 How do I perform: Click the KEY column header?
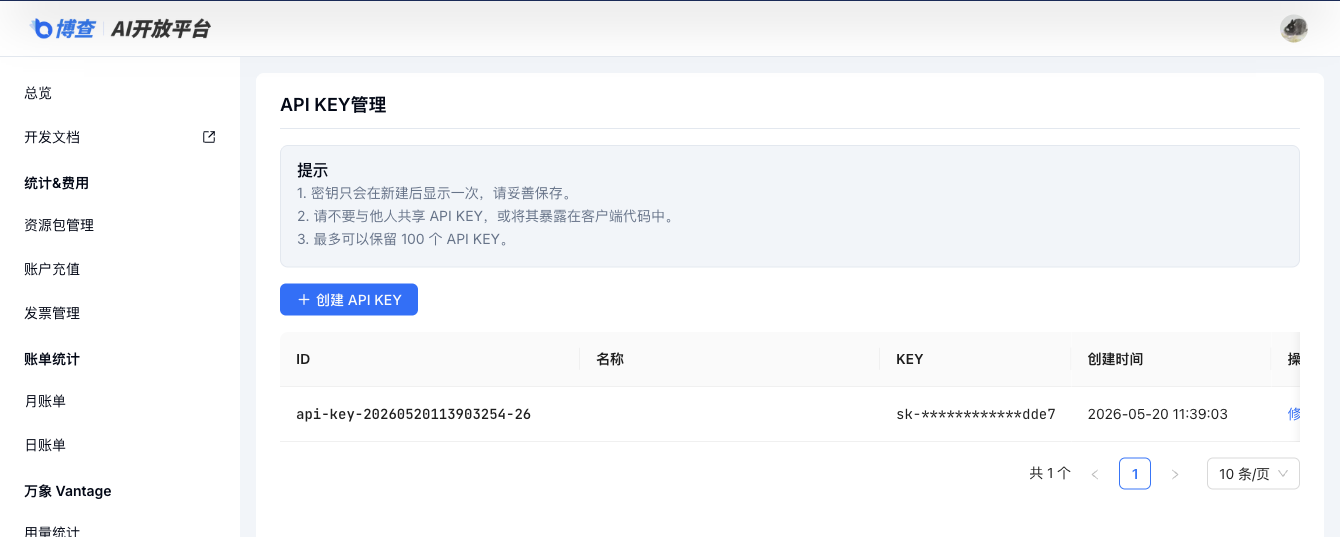pos(909,359)
